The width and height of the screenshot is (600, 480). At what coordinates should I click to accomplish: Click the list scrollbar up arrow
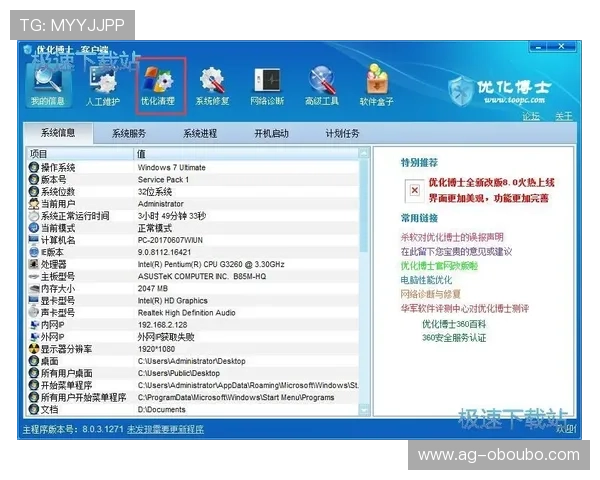364,154
